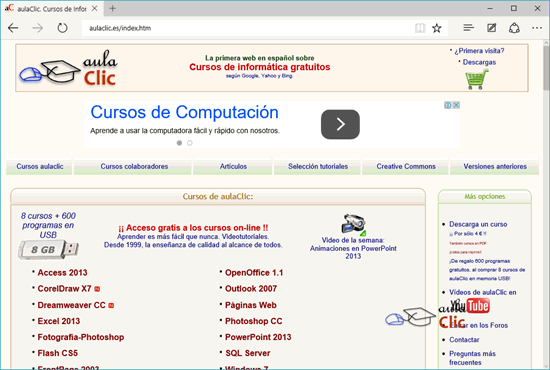This screenshot has height=370, width=550.
Task: Open the Artículos menu tab
Action: (233, 167)
